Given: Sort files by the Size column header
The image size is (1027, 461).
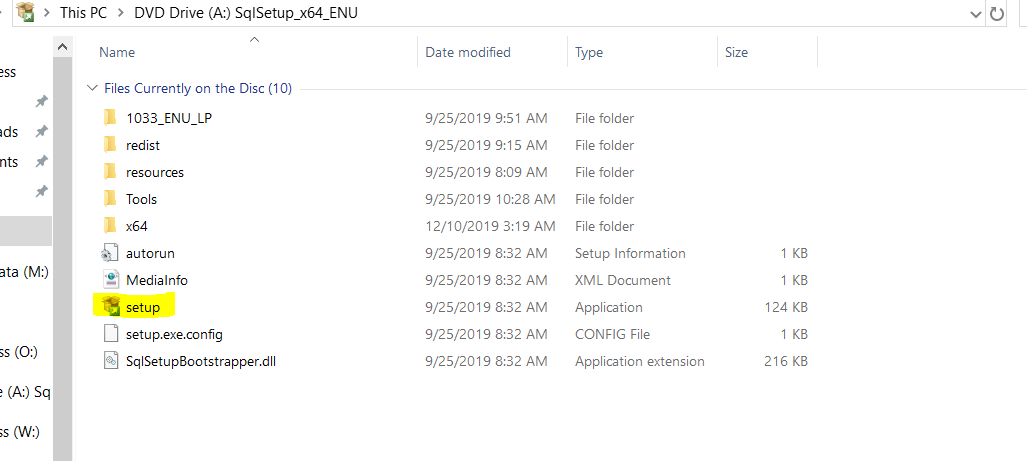Looking at the screenshot, I should tap(736, 52).
